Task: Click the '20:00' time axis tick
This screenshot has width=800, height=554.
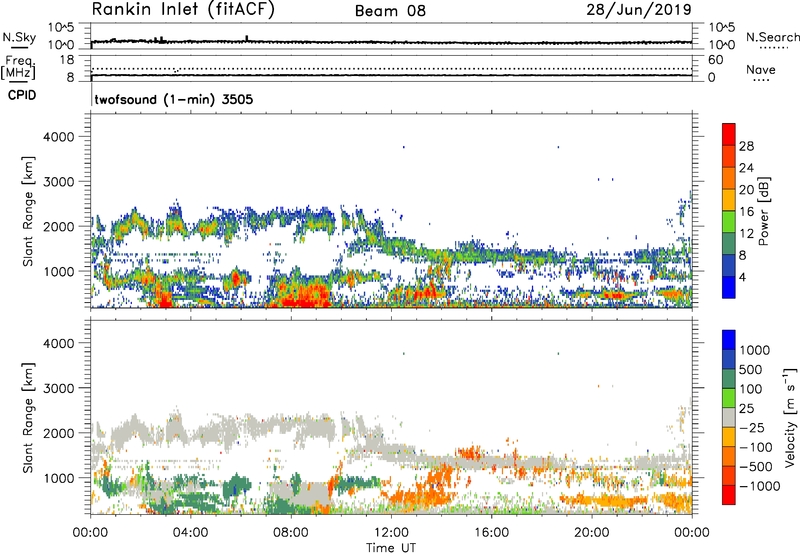Action: point(592,533)
